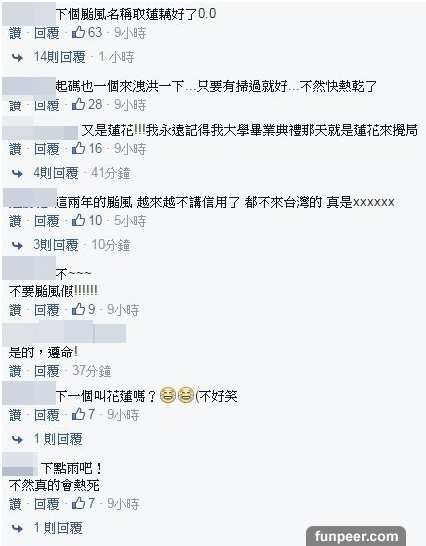Open the 9小時 timestamp of 花蓮 joke comment
This screenshot has width=426, height=546.
(123, 415)
